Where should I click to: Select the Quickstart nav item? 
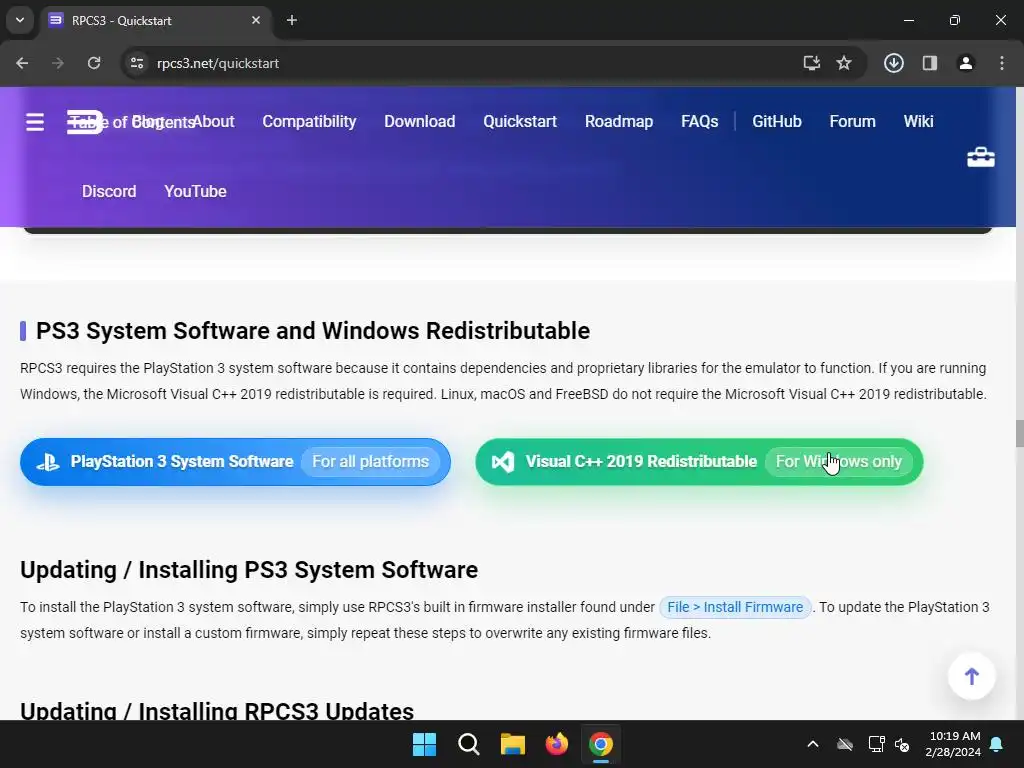[x=520, y=121]
